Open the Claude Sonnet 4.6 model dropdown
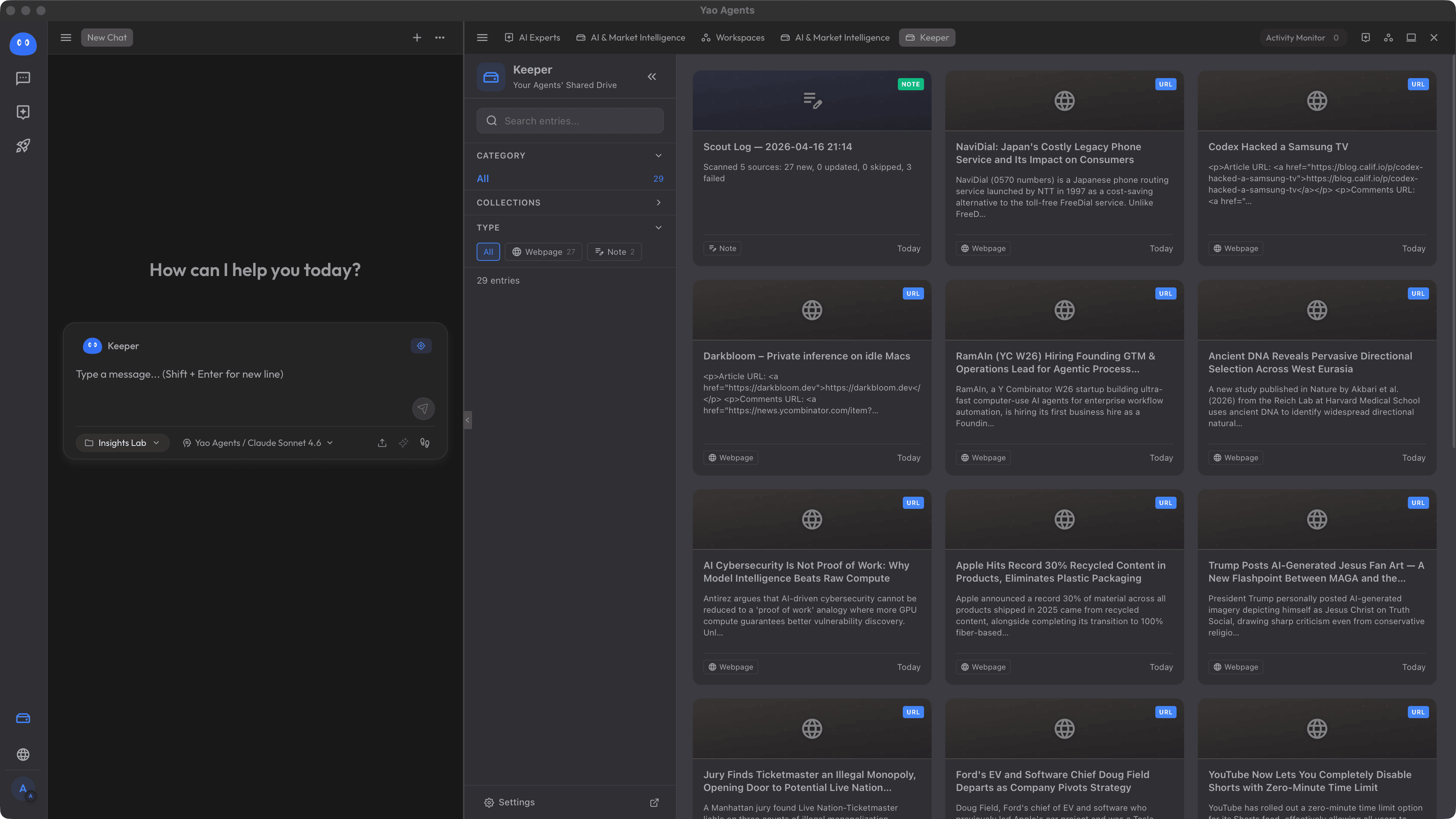Screen dimensions: 1456x819 click(258, 443)
